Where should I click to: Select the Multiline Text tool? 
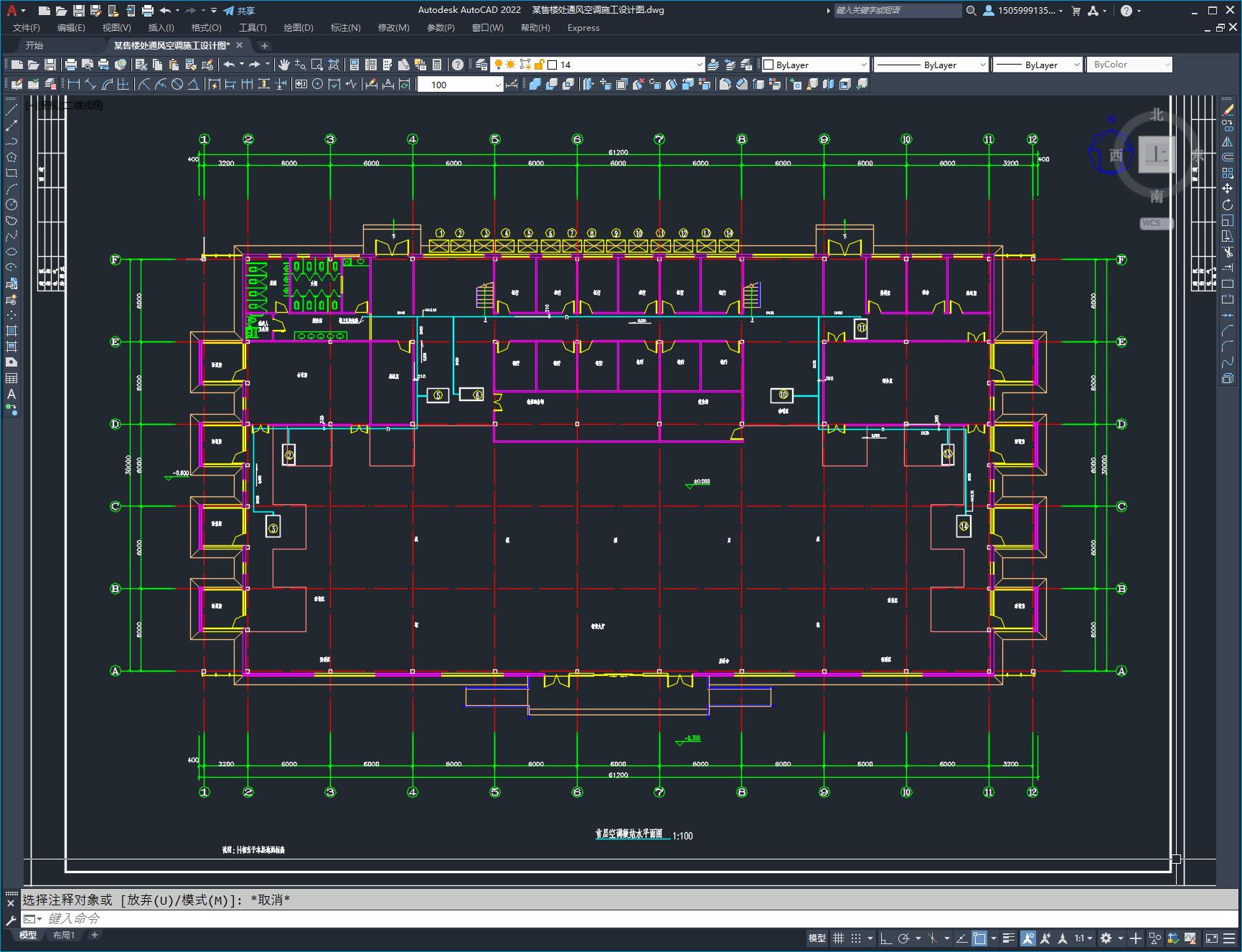pyautogui.click(x=11, y=394)
